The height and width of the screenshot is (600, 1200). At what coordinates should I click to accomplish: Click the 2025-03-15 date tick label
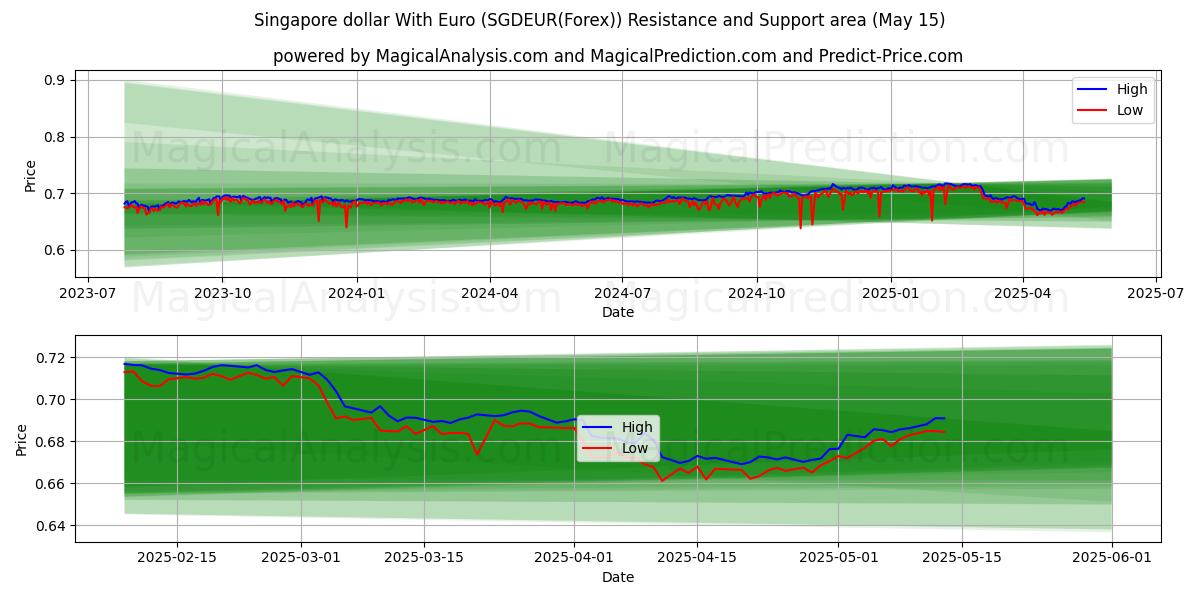[x=424, y=559]
